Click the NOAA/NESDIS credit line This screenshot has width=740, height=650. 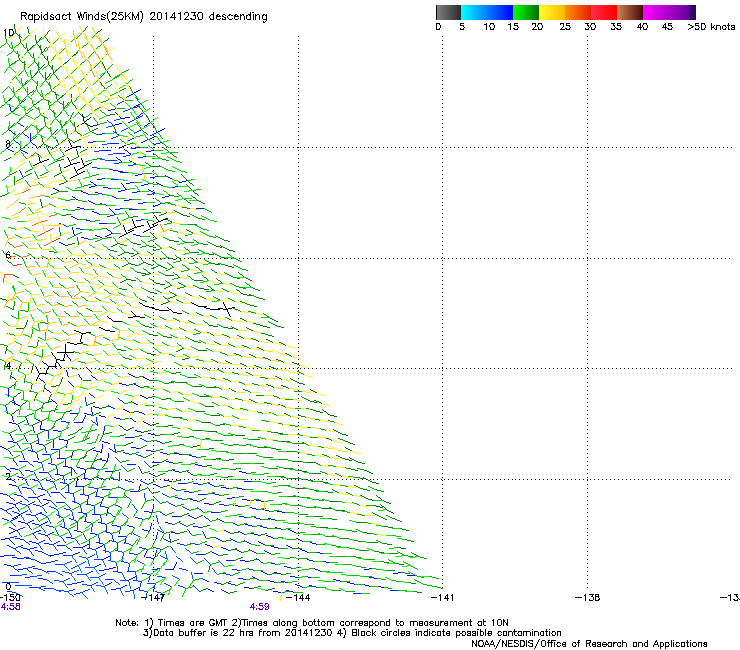[589, 644]
